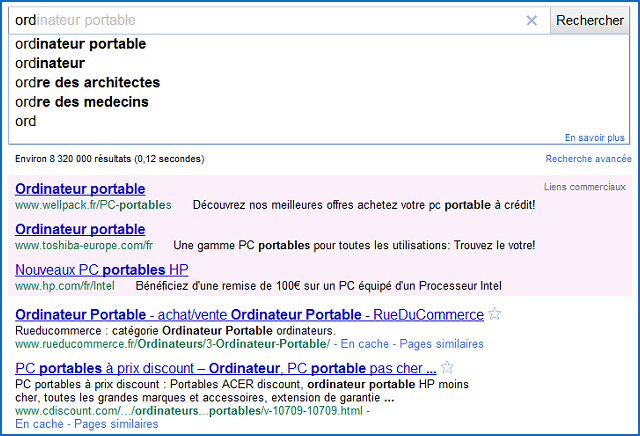
Task: Open the wellpack.fr Ordinateur portable ad
Action: pyautogui.click(x=81, y=189)
